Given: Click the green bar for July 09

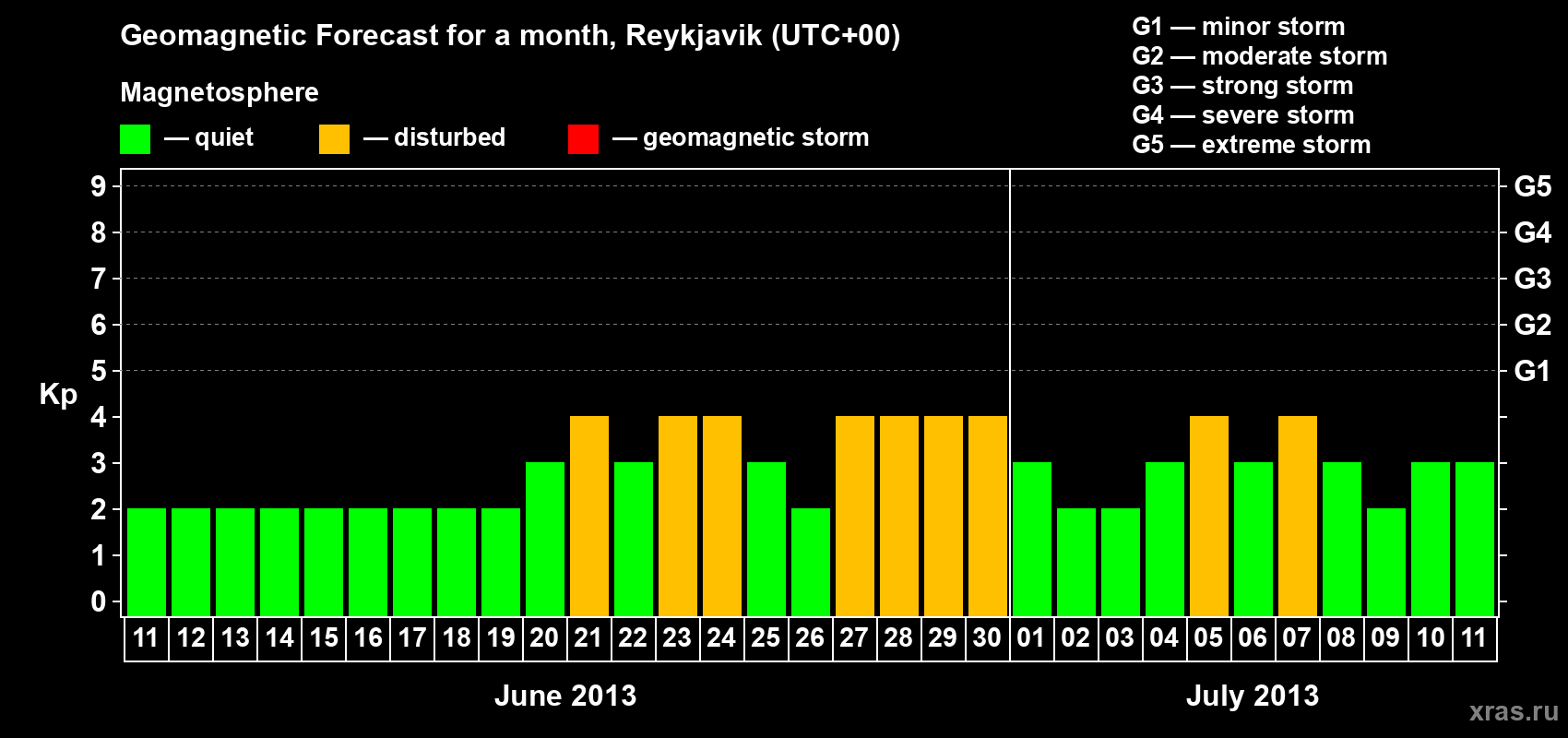Looking at the screenshot, I should coord(1386,562).
